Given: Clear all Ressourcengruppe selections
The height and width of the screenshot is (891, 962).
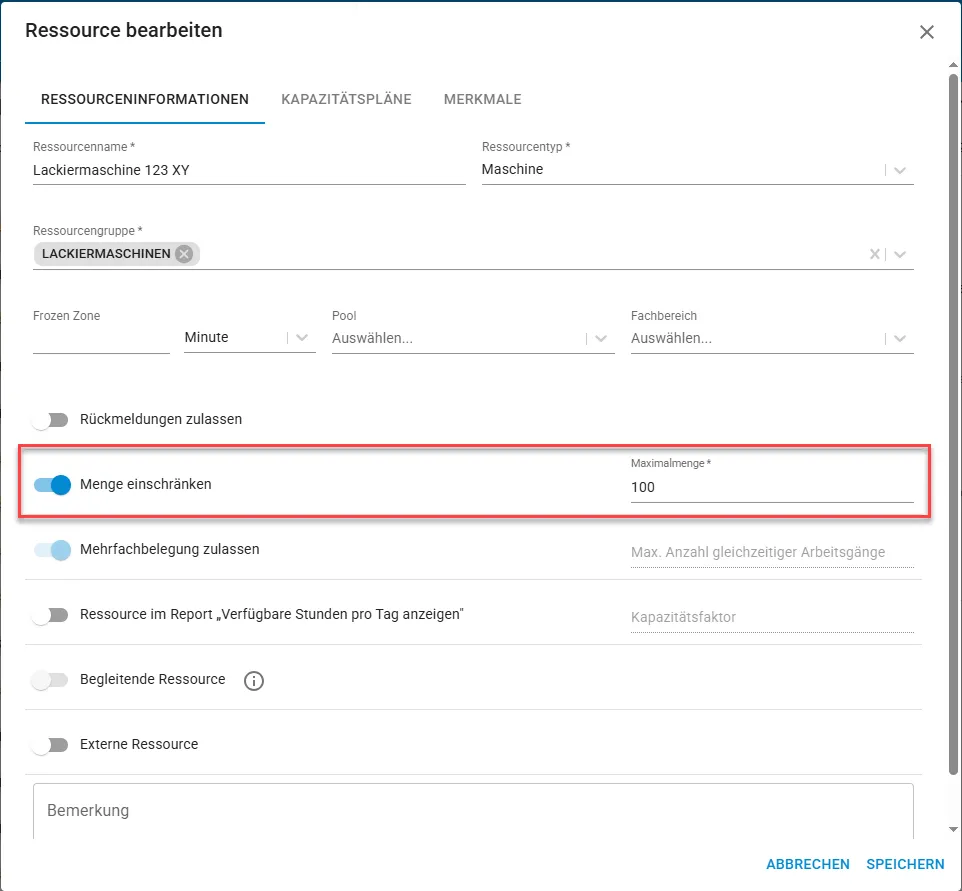Looking at the screenshot, I should pos(874,254).
